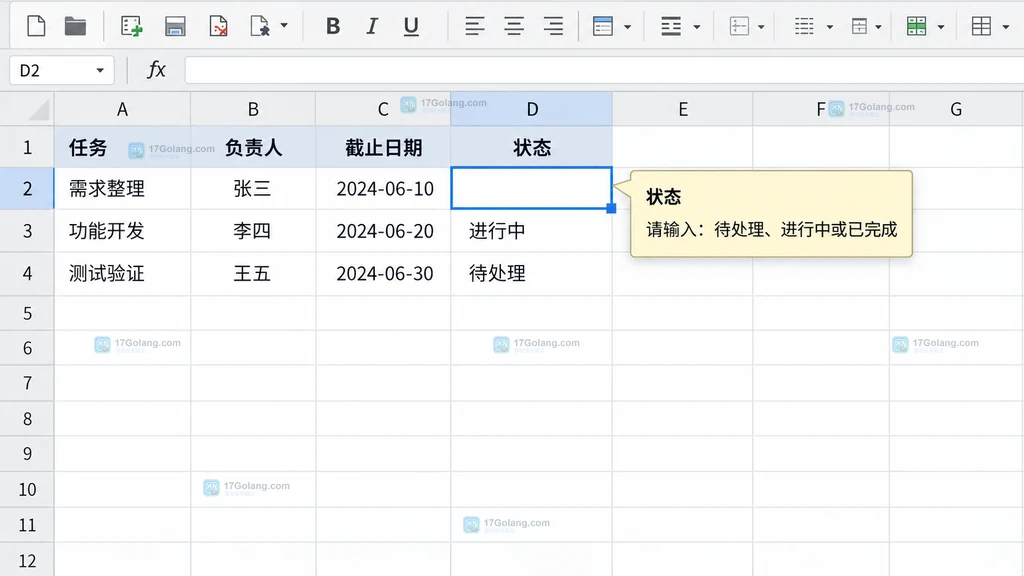Center-align the text
This screenshot has height=576, width=1024.
[514, 27]
